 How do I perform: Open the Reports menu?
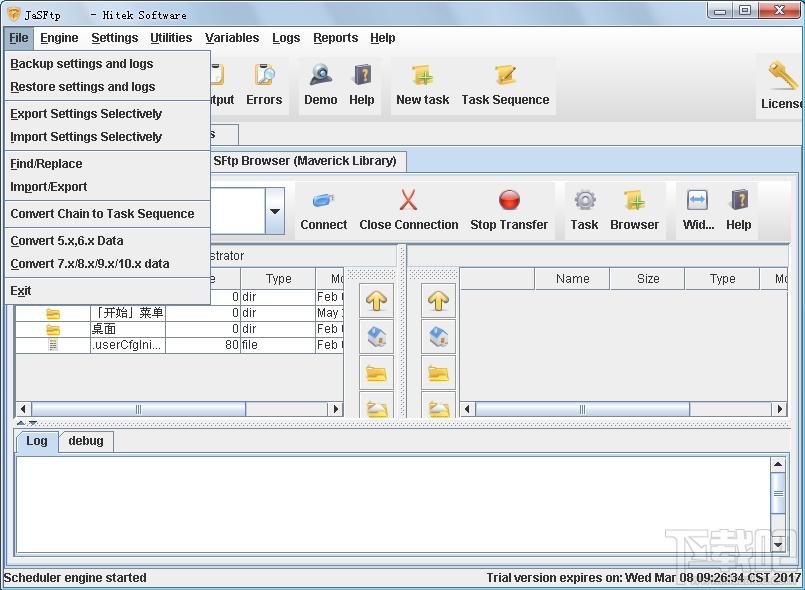[335, 38]
